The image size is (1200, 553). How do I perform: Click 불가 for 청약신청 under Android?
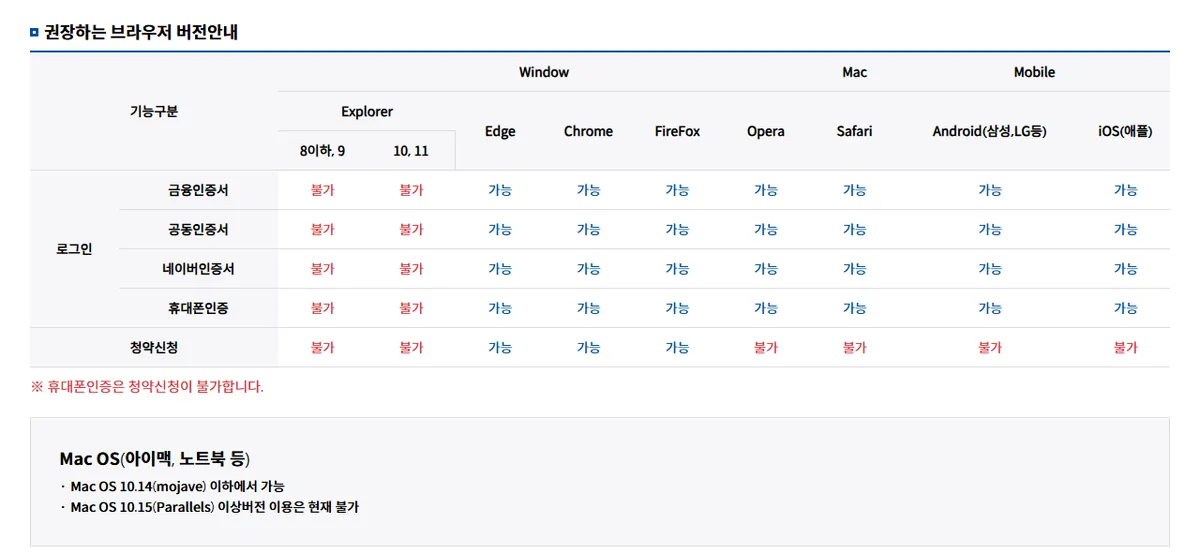click(990, 347)
